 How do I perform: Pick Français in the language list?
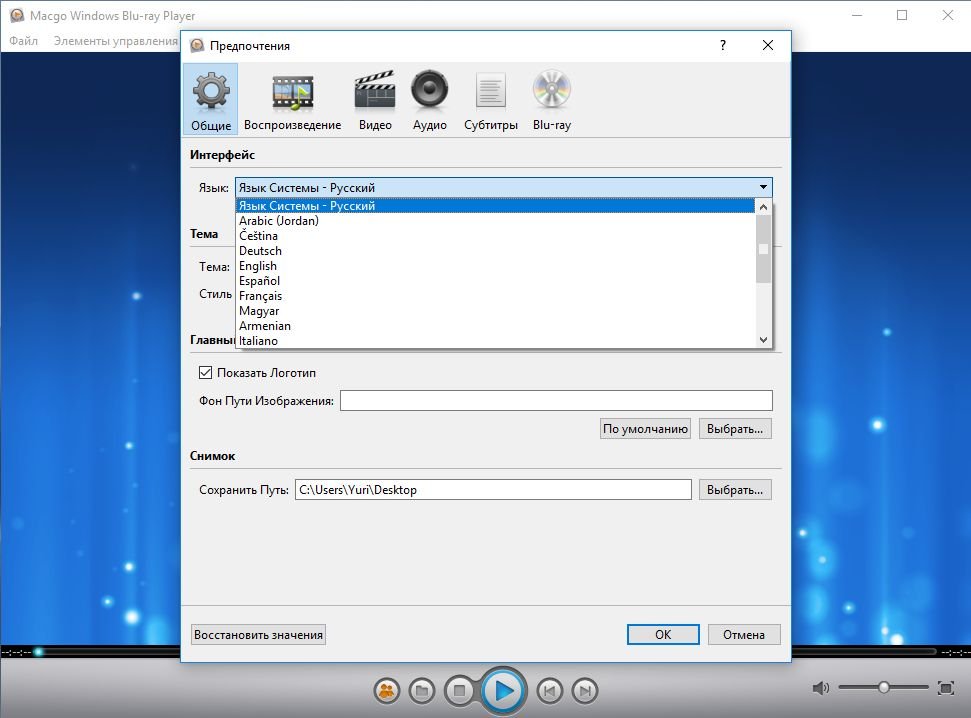pyautogui.click(x=495, y=296)
